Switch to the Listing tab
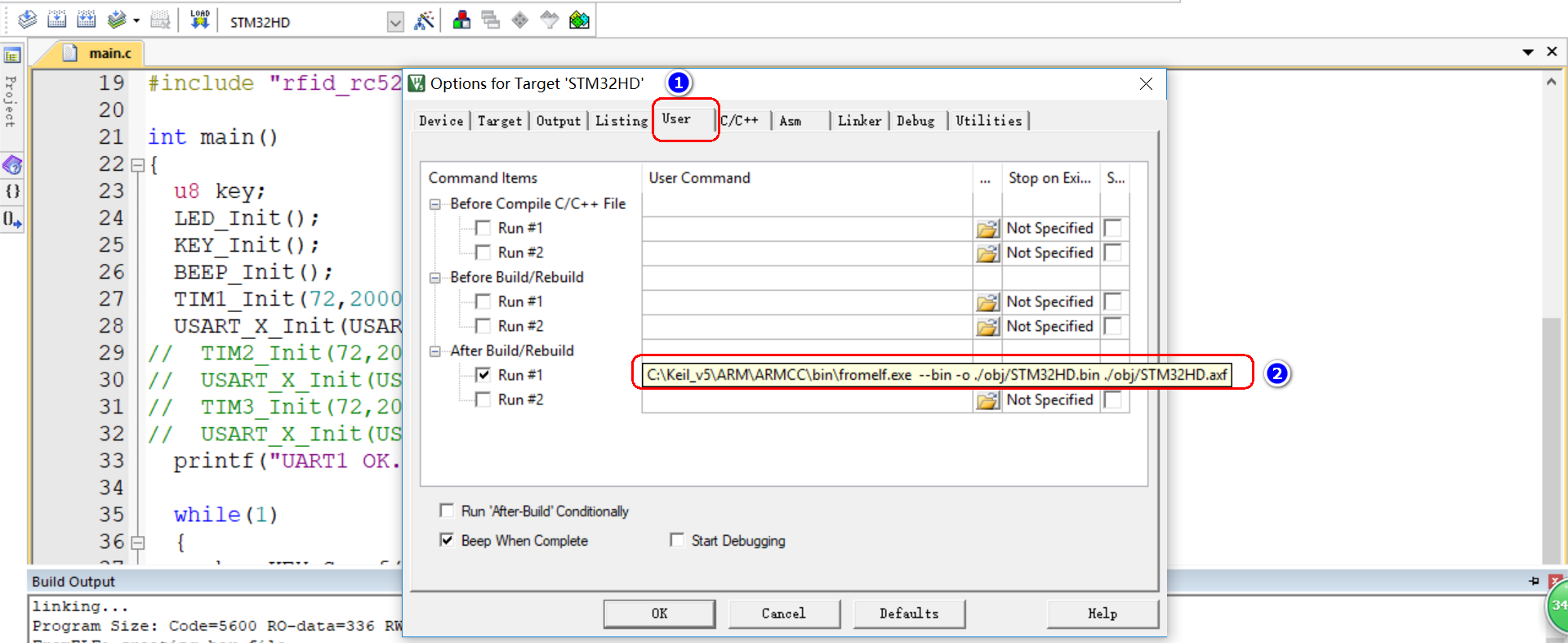This screenshot has height=643, width=1568. pos(621,121)
